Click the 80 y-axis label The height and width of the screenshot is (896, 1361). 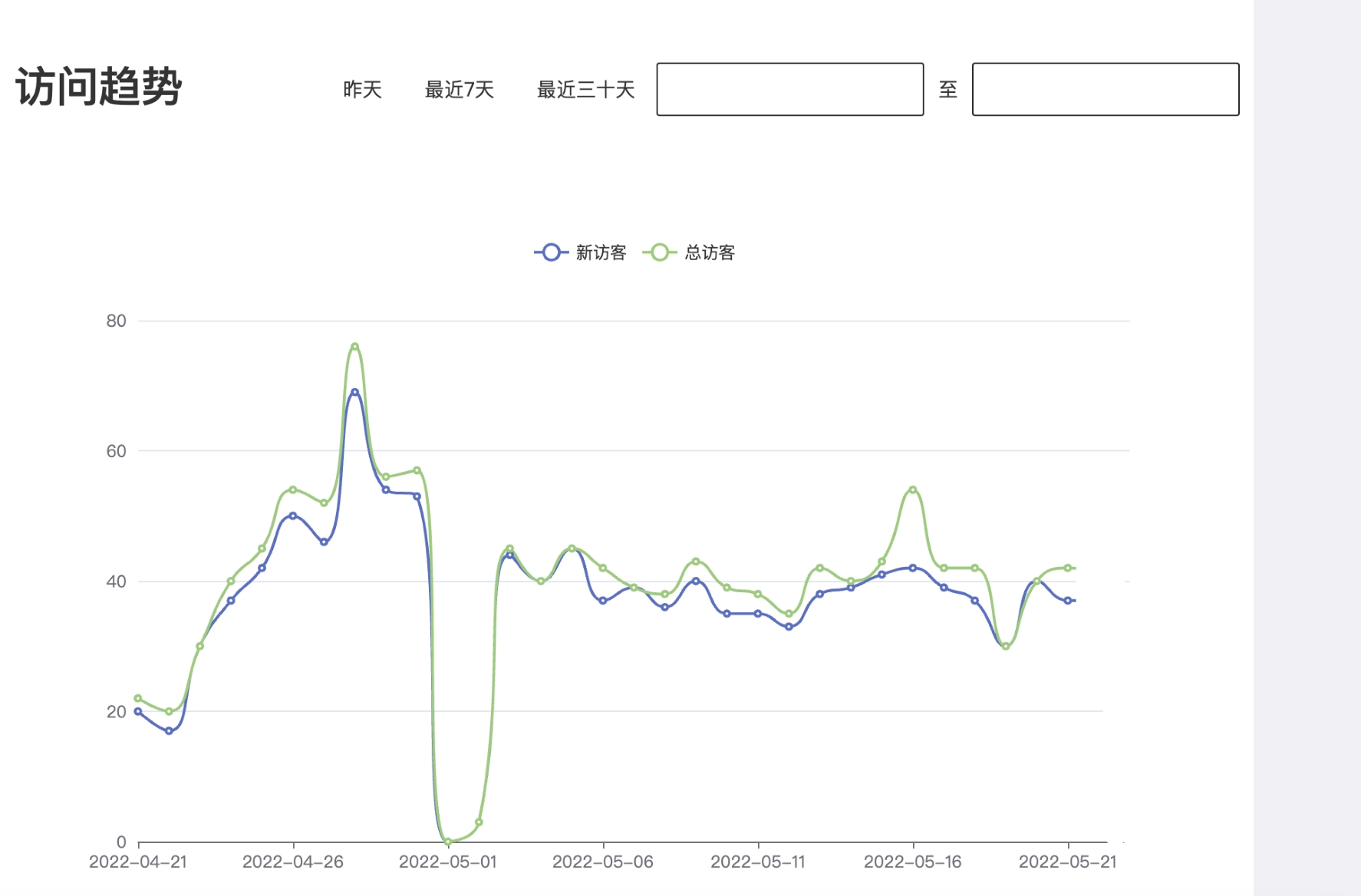tap(116, 321)
